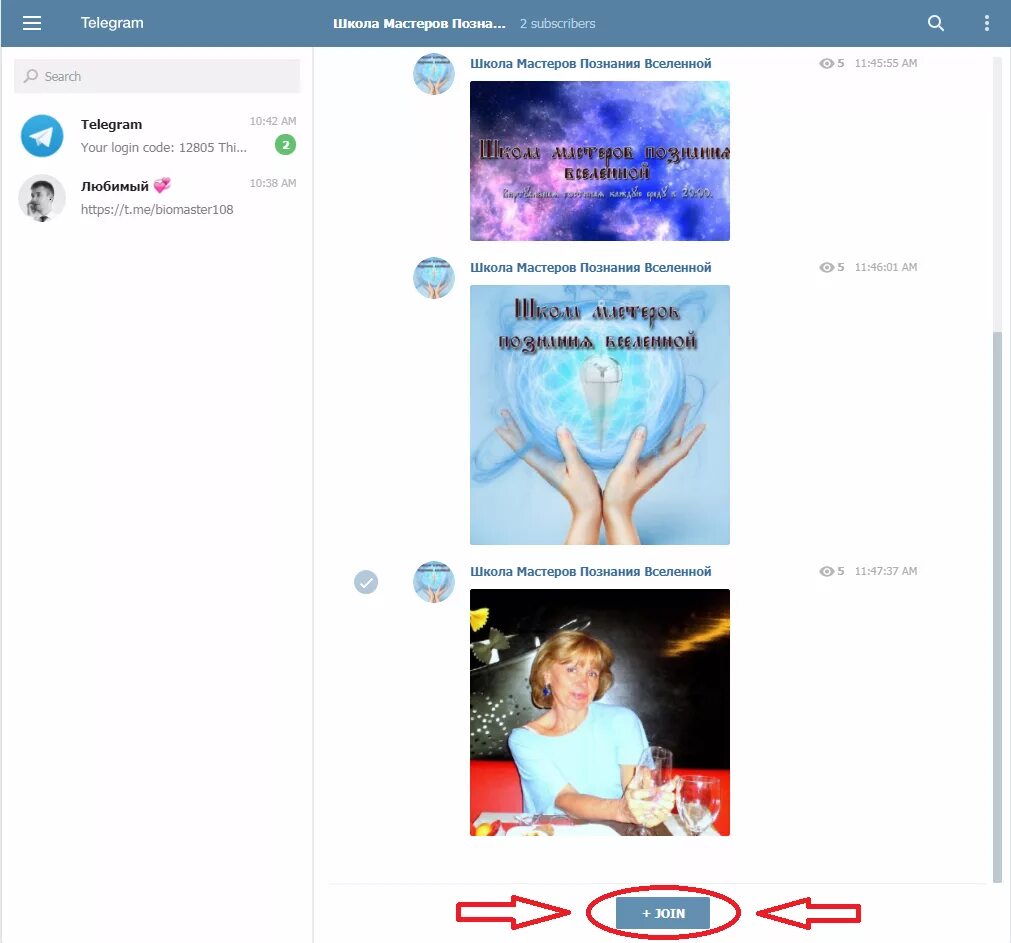Click the search magnifier icon in header

click(x=936, y=23)
